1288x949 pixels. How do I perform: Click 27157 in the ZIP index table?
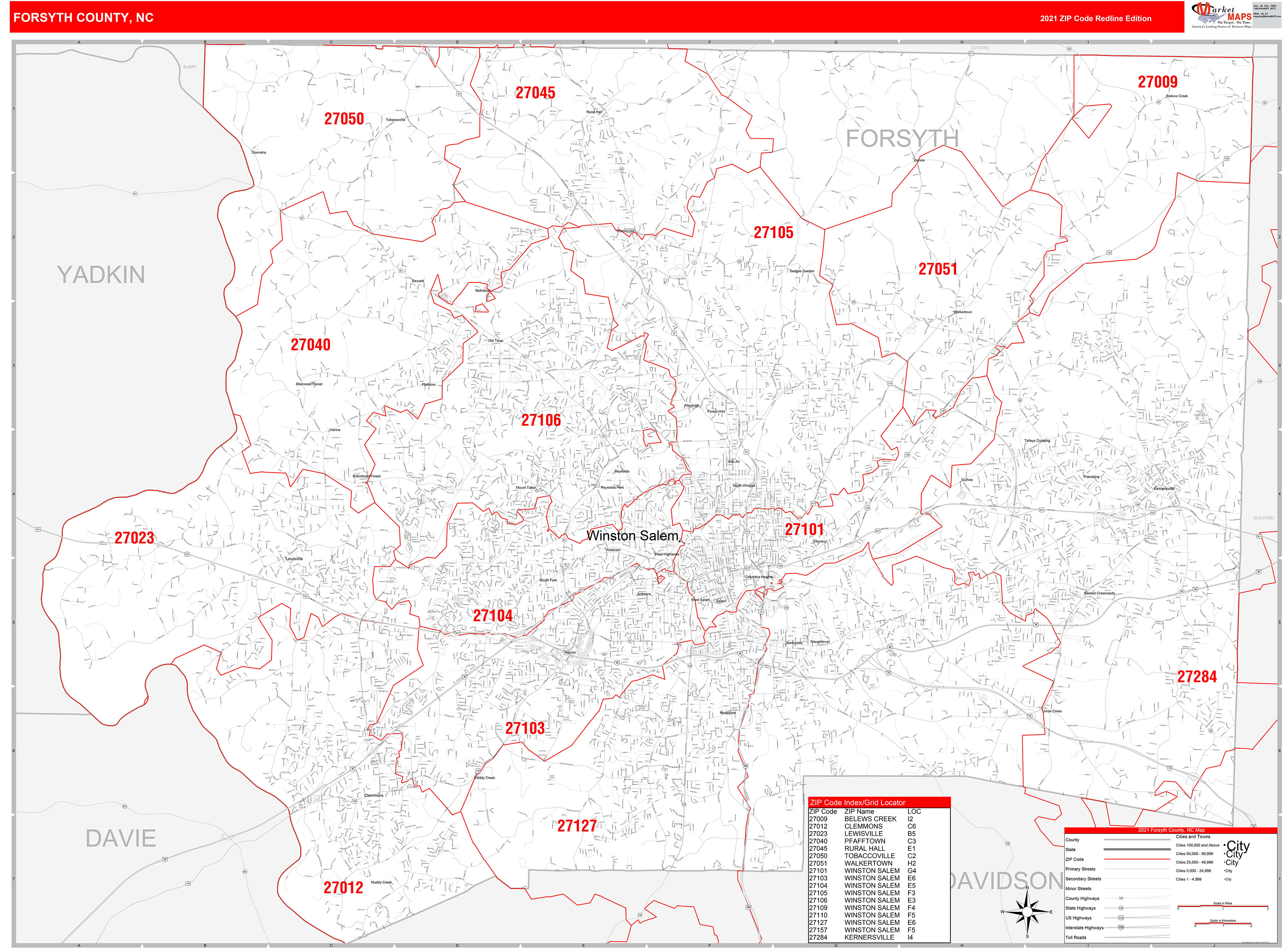coord(818,930)
